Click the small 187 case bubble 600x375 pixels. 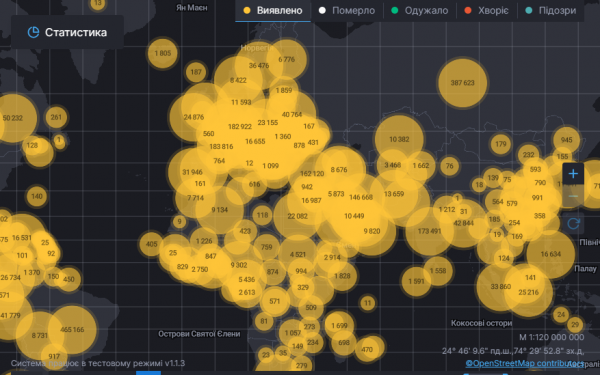pyautogui.click(x=196, y=72)
